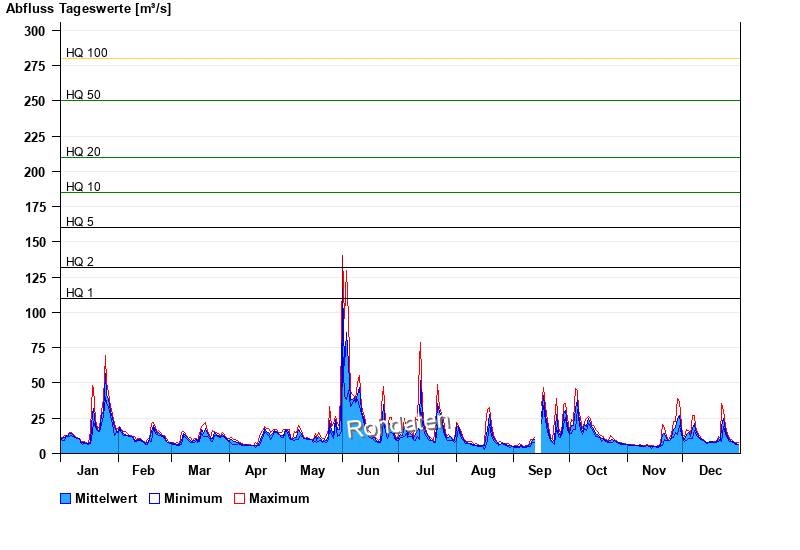Toggle the Minimum series via its legend label

[193, 498]
